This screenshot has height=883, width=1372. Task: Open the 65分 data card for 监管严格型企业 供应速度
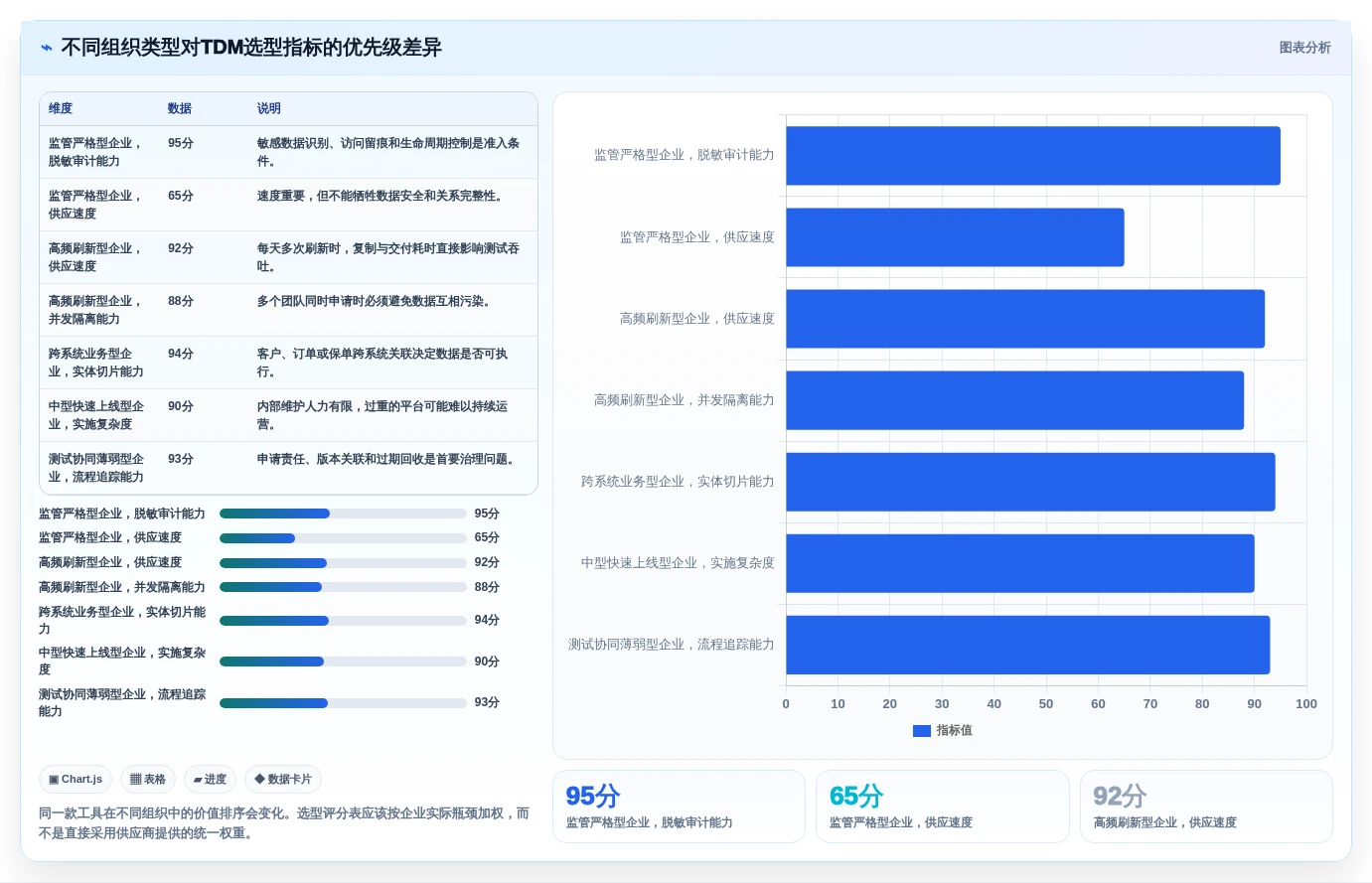tap(943, 807)
